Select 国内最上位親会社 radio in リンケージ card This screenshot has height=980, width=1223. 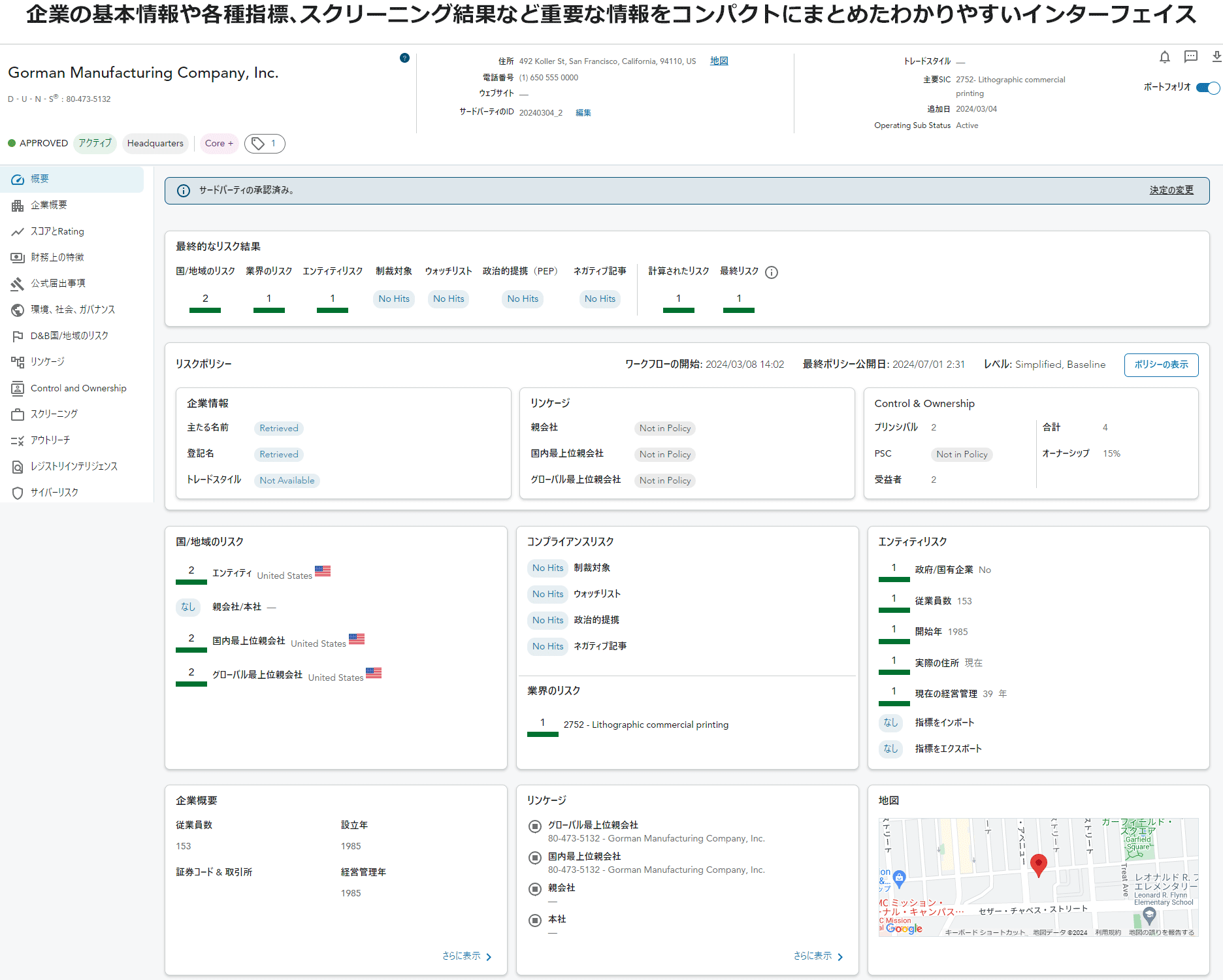(x=535, y=858)
